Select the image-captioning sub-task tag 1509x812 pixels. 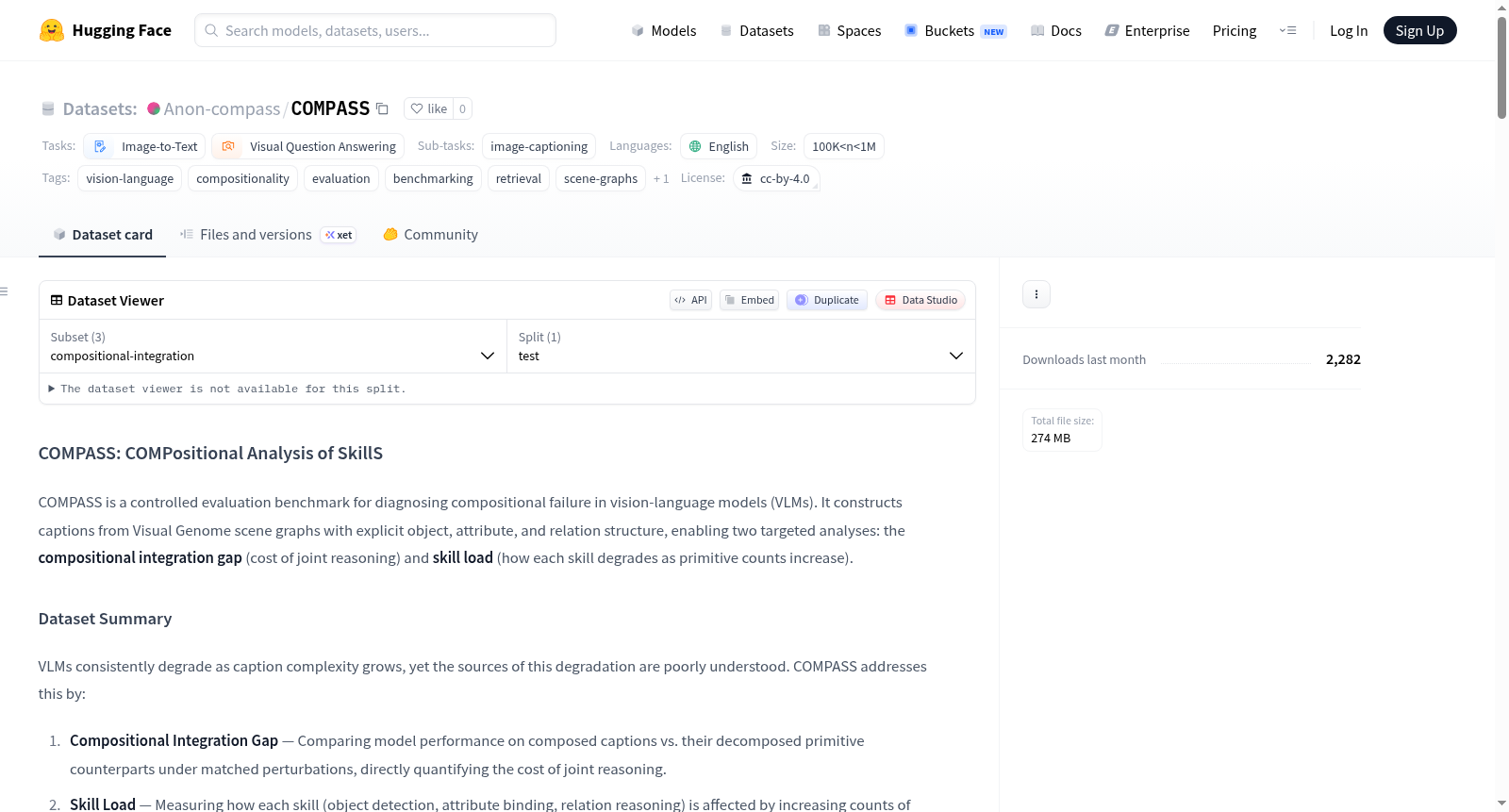(x=539, y=146)
